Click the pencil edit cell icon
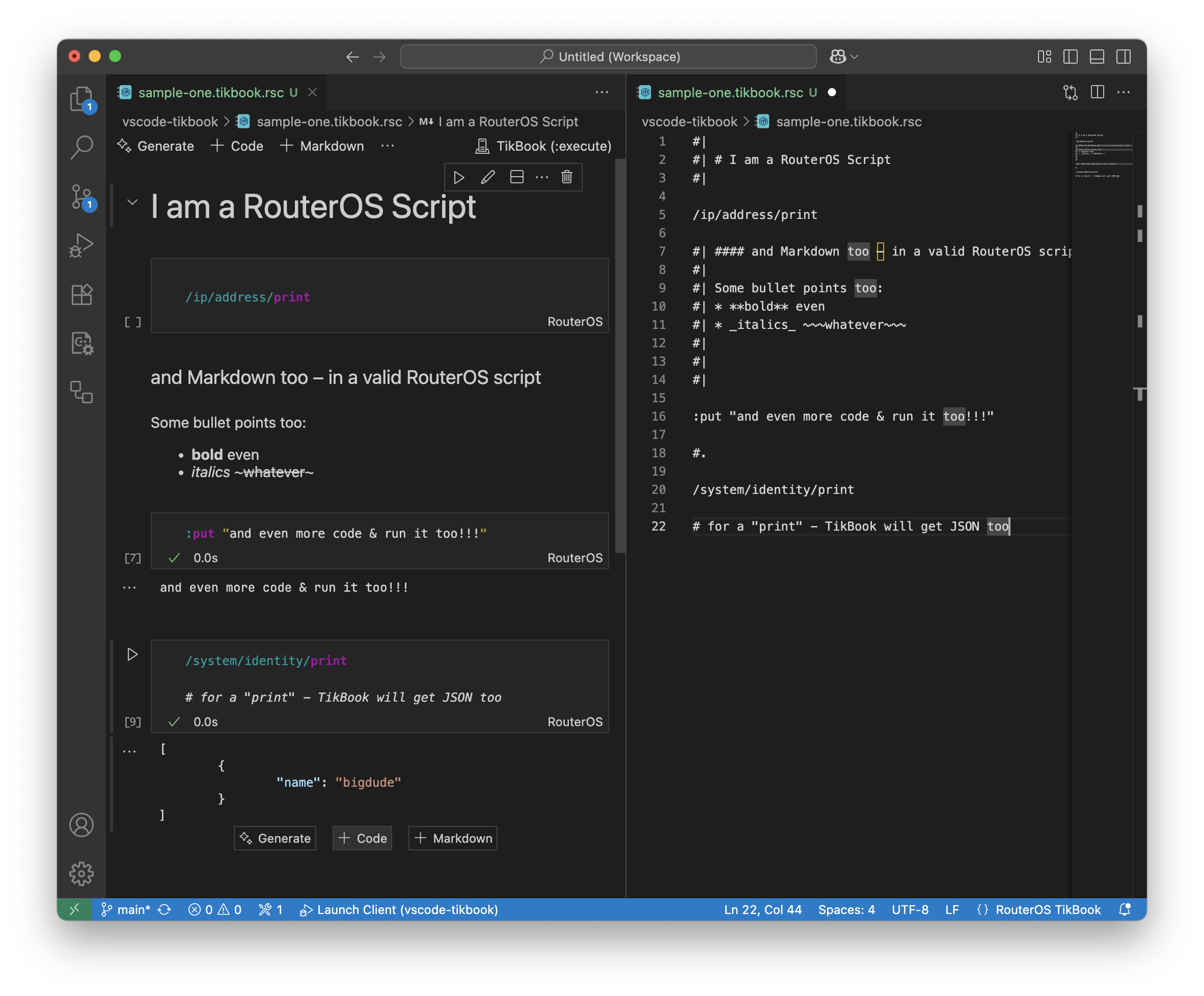Viewport: 1204px width, 996px height. click(488, 177)
